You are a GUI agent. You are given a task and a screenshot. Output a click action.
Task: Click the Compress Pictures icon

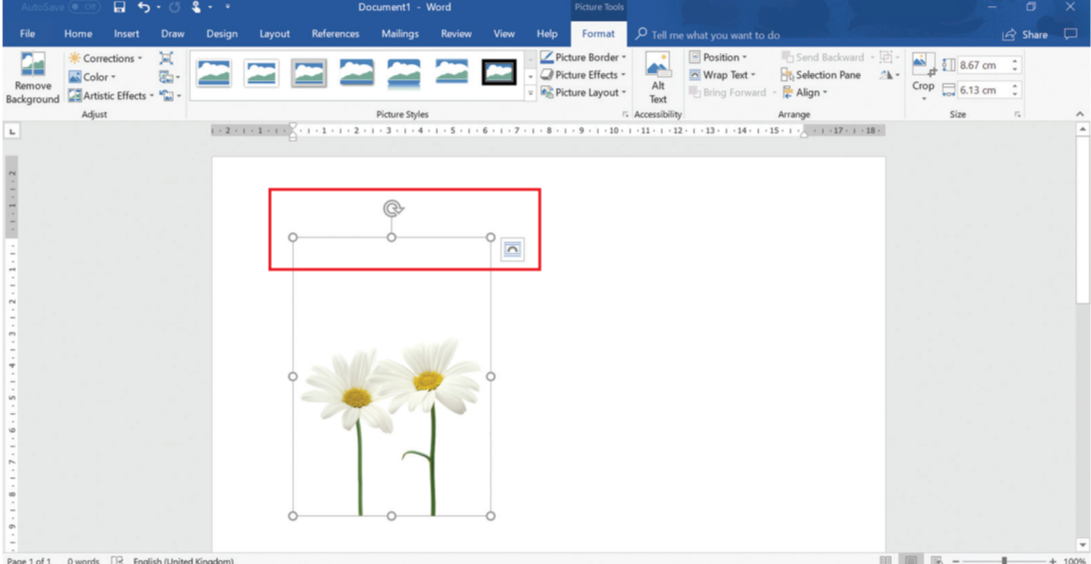click(166, 58)
